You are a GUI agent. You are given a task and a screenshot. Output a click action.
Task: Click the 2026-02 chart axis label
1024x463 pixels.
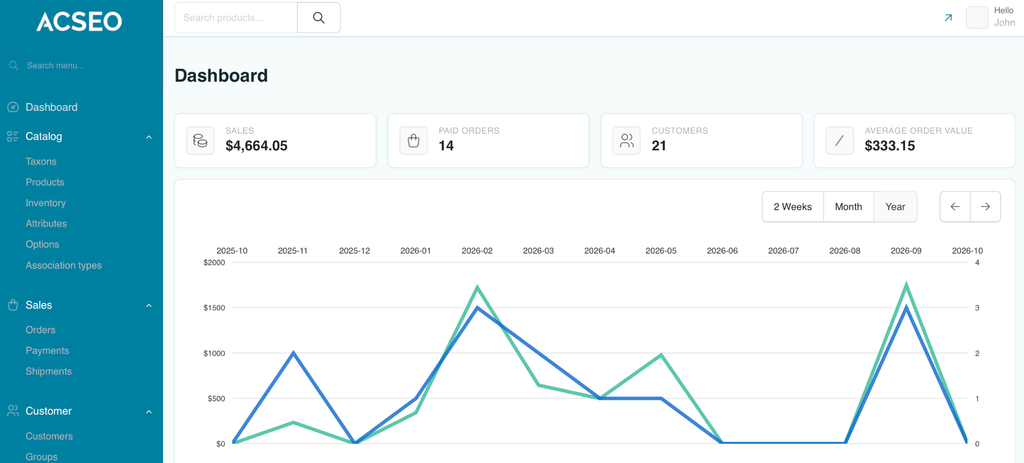click(x=477, y=251)
